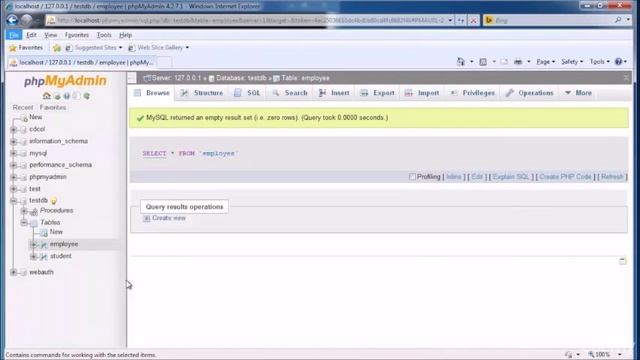
Task: Click the employee table icon in tree
Action: (x=44, y=244)
